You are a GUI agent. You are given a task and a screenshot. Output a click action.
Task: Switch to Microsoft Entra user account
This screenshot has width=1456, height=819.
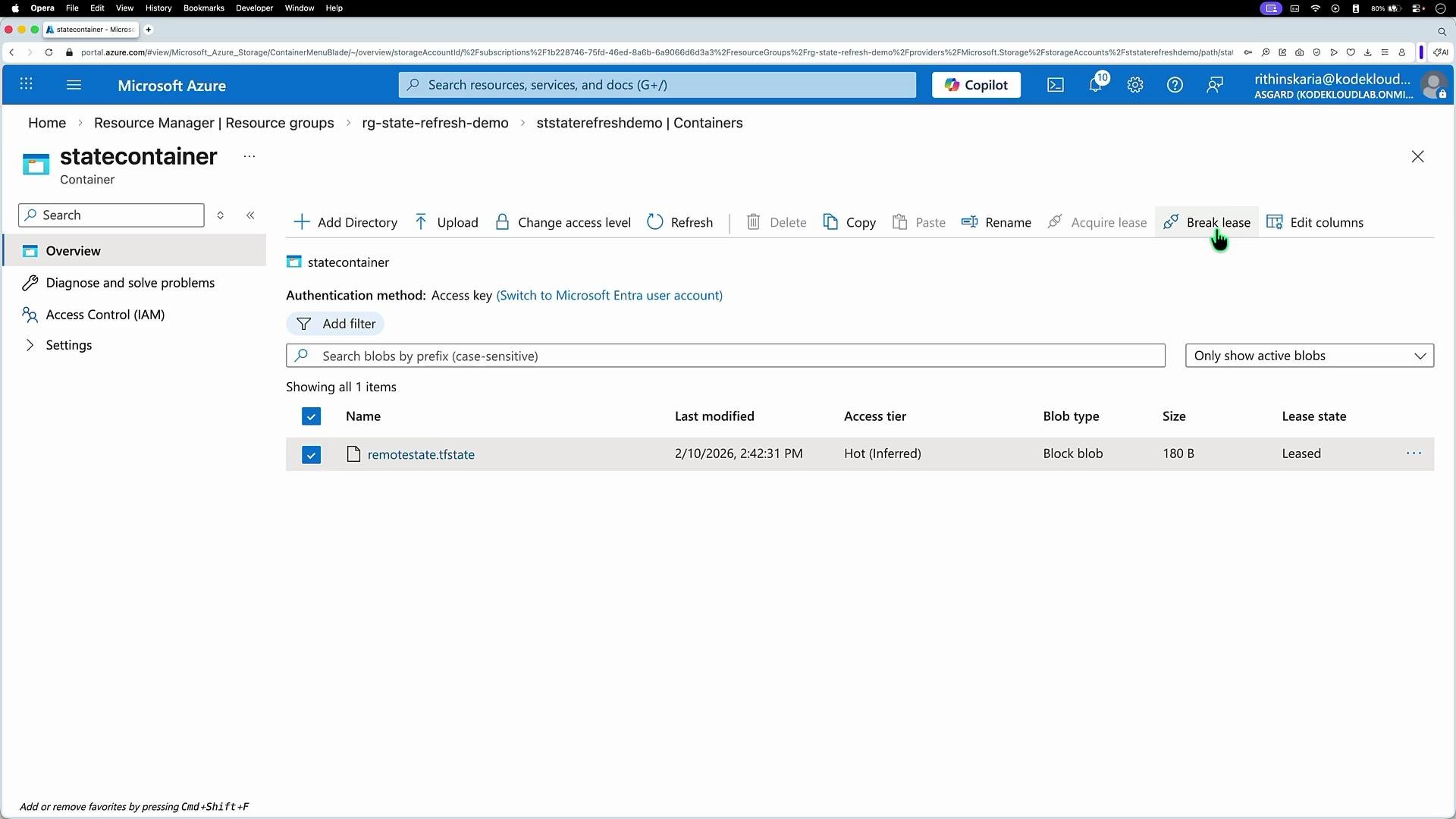tap(609, 295)
